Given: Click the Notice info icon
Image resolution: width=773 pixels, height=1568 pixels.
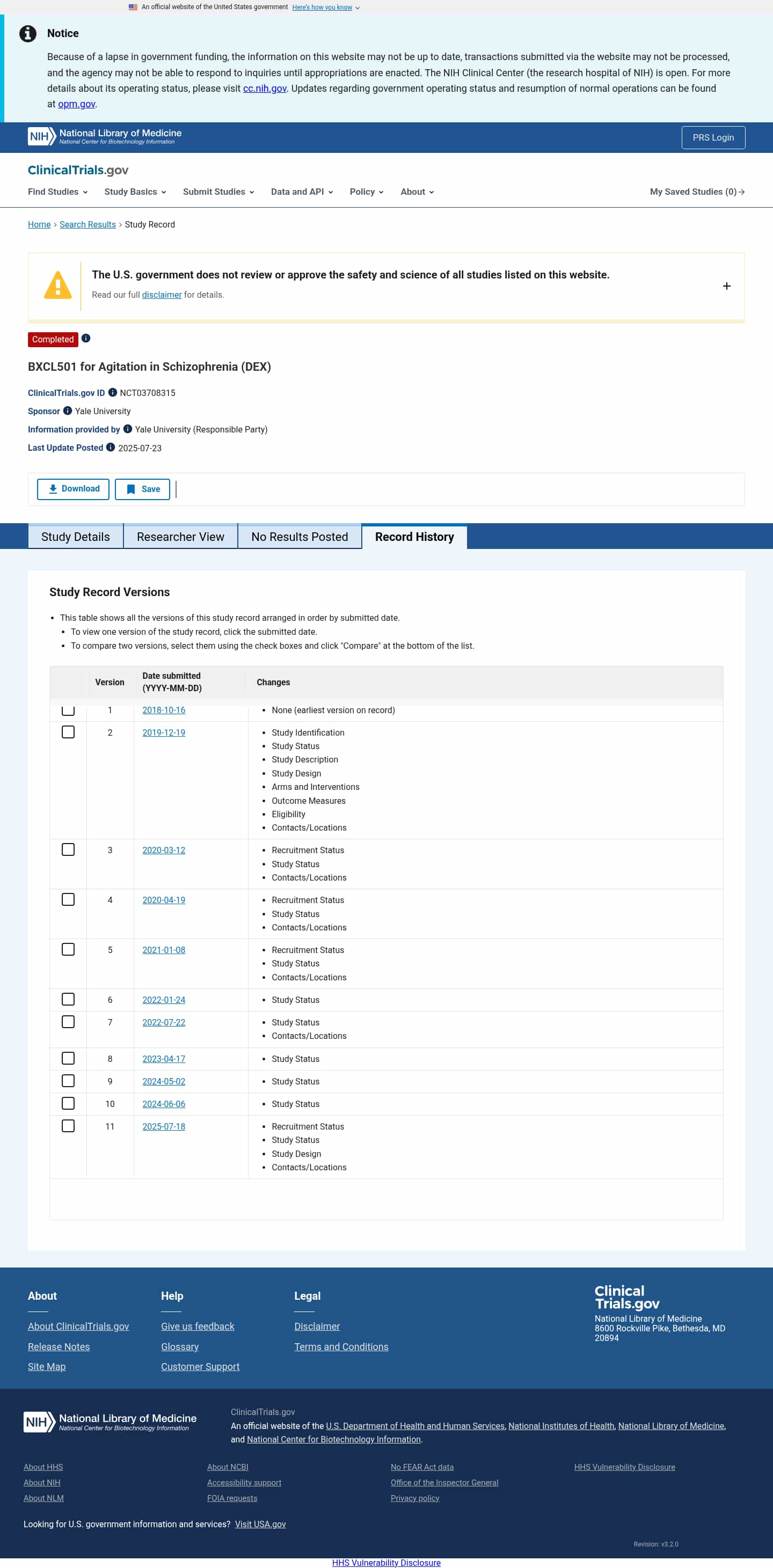Looking at the screenshot, I should 28,33.
